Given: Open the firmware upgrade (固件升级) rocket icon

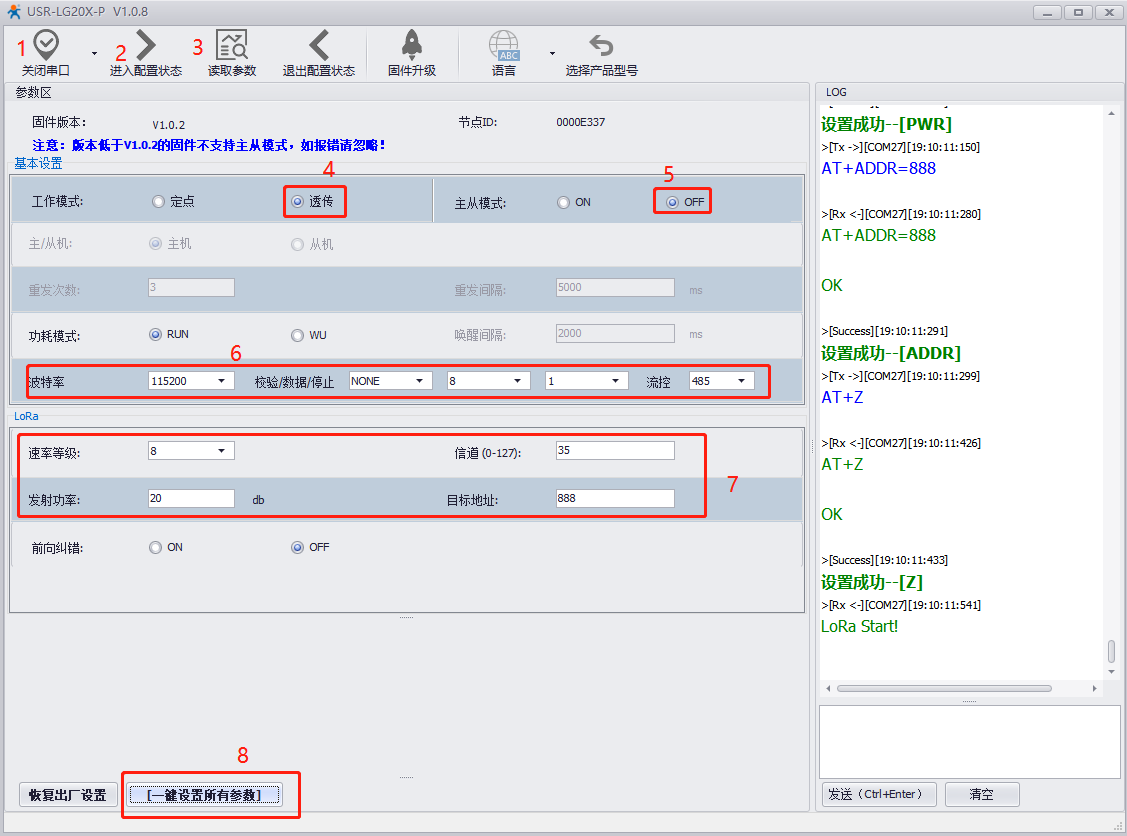Looking at the screenshot, I should click(412, 46).
